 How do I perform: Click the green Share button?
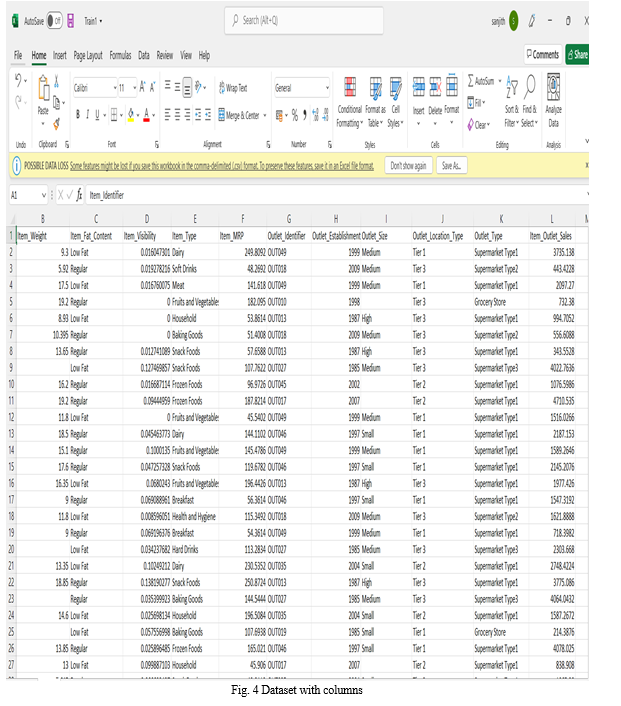577,54
